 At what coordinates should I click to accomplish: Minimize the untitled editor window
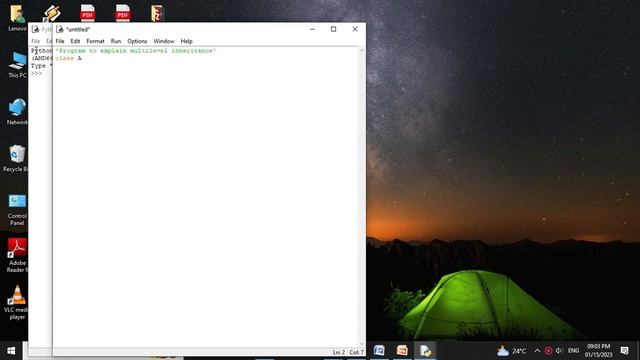312,29
